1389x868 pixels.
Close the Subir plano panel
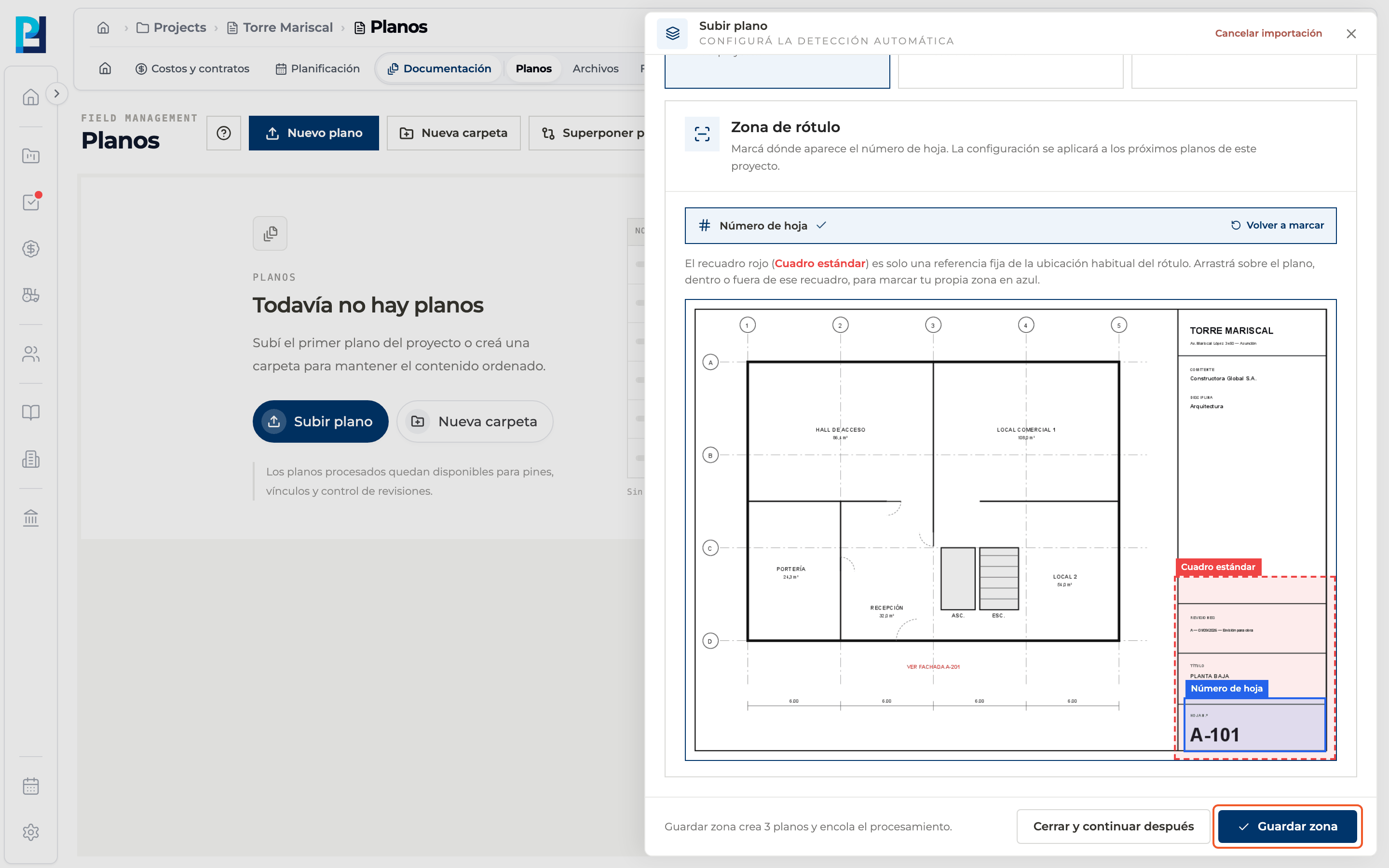tap(1351, 34)
